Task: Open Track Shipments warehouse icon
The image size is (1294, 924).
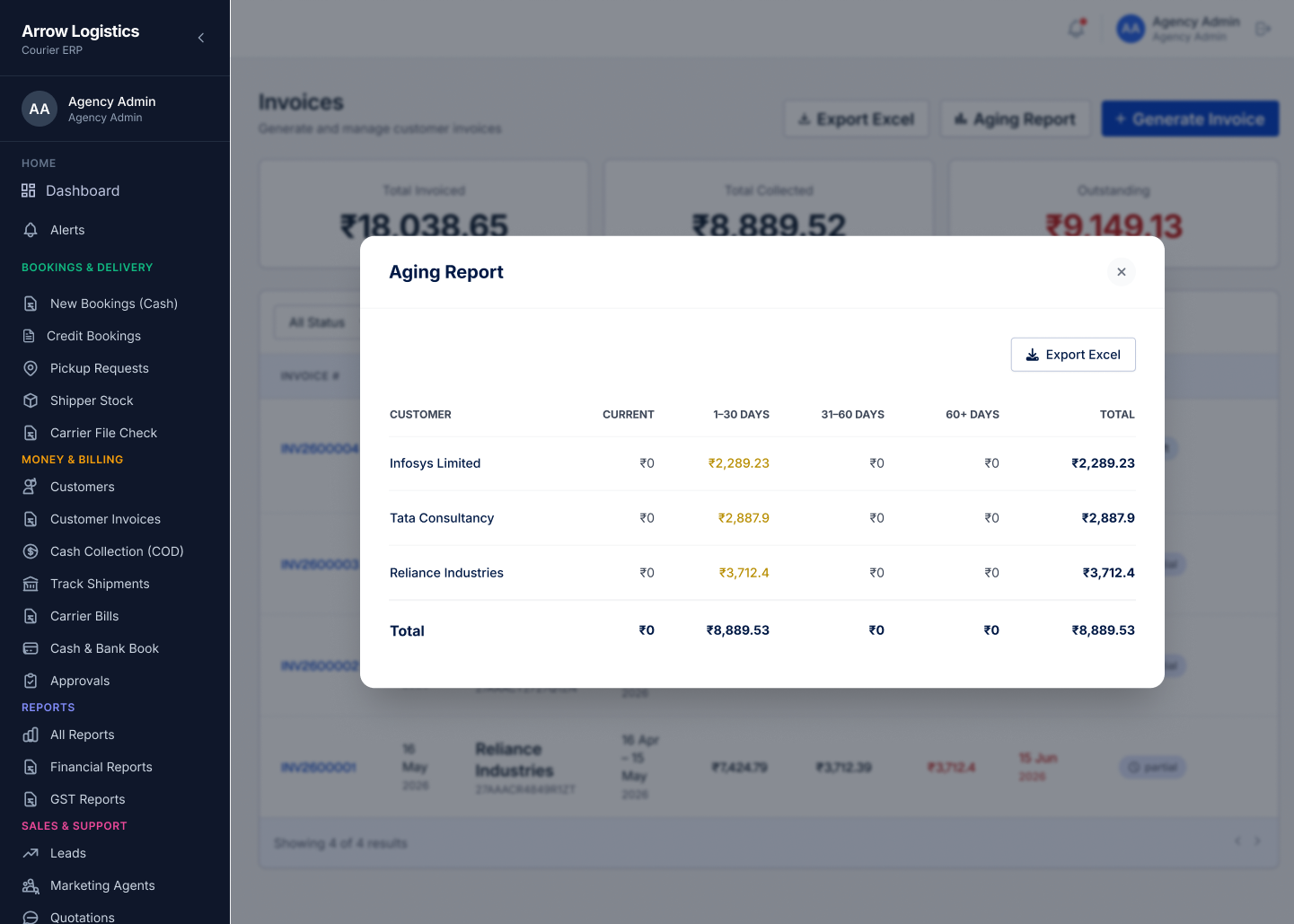Action: click(x=31, y=584)
